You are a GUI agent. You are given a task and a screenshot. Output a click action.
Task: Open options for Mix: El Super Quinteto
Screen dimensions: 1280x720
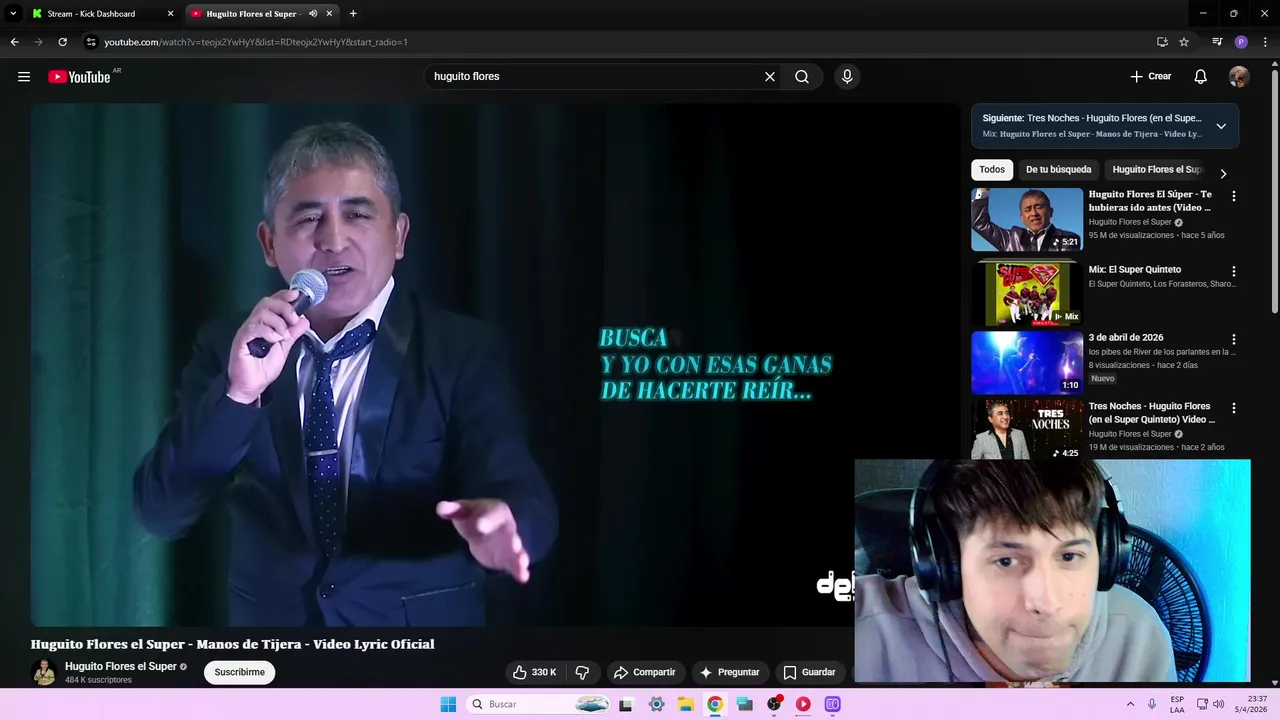pyautogui.click(x=1233, y=271)
